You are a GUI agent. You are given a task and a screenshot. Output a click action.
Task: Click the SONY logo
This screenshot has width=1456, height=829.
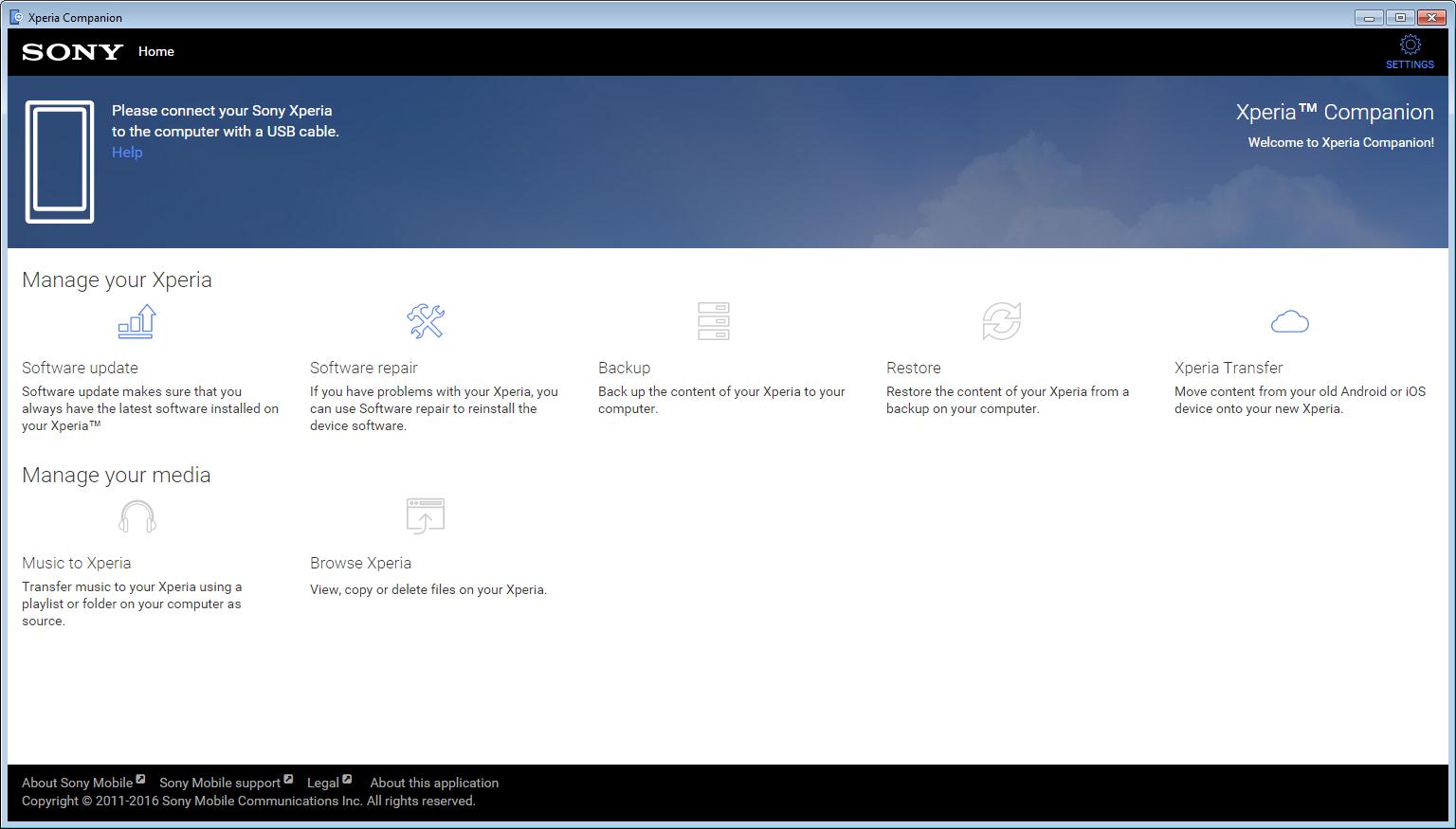pos(71,51)
